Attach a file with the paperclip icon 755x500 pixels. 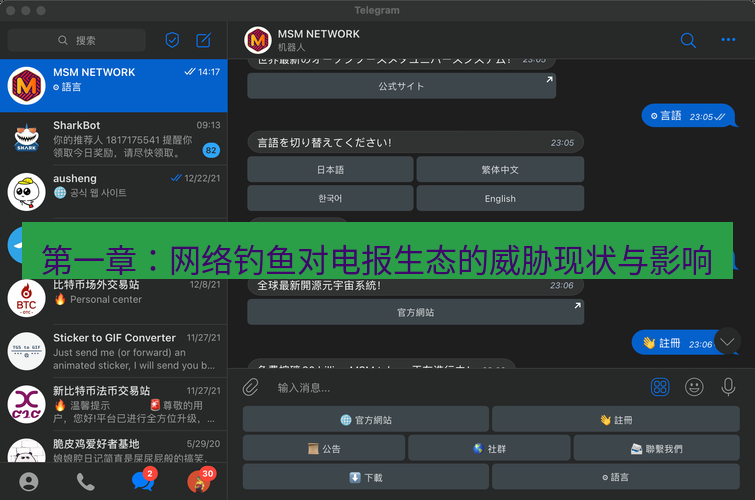point(250,387)
